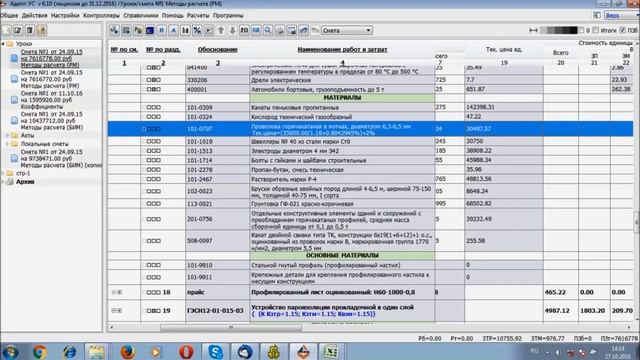The width and height of the screenshot is (640, 360).
Task: Open the Расчеты menu
Action: [198, 16]
